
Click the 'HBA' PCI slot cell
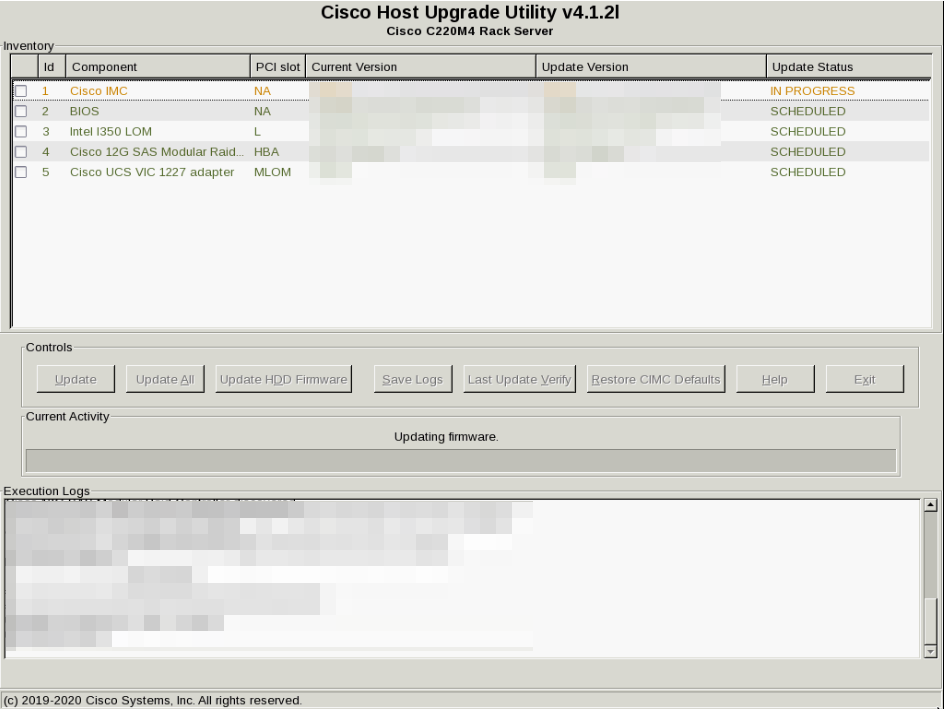tap(266, 152)
